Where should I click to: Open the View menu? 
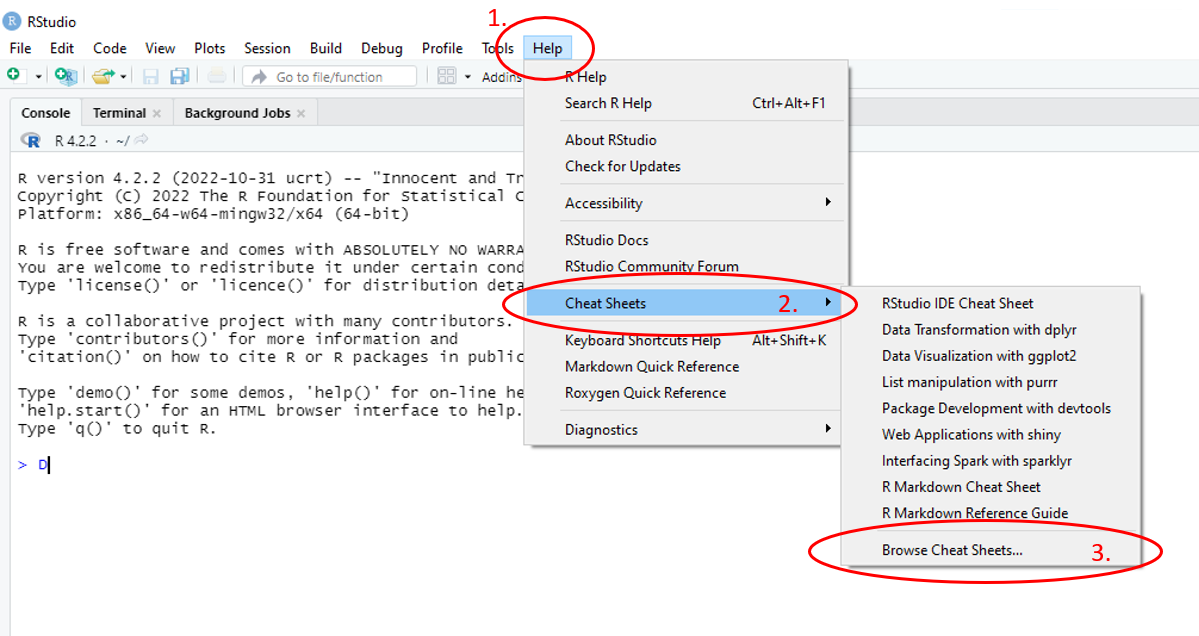point(160,48)
